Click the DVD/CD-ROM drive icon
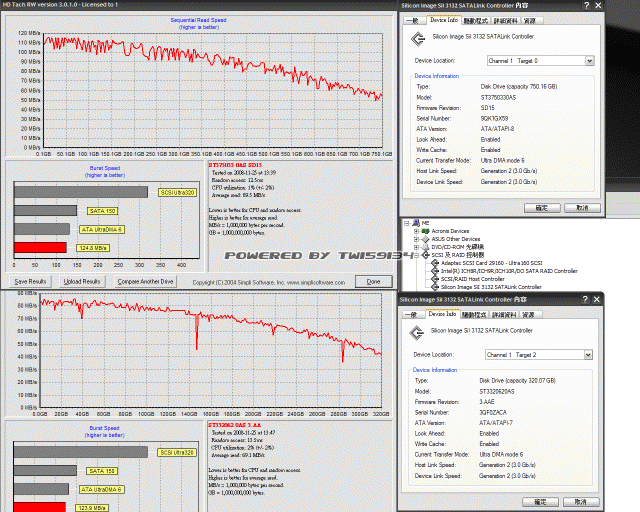 click(425, 247)
